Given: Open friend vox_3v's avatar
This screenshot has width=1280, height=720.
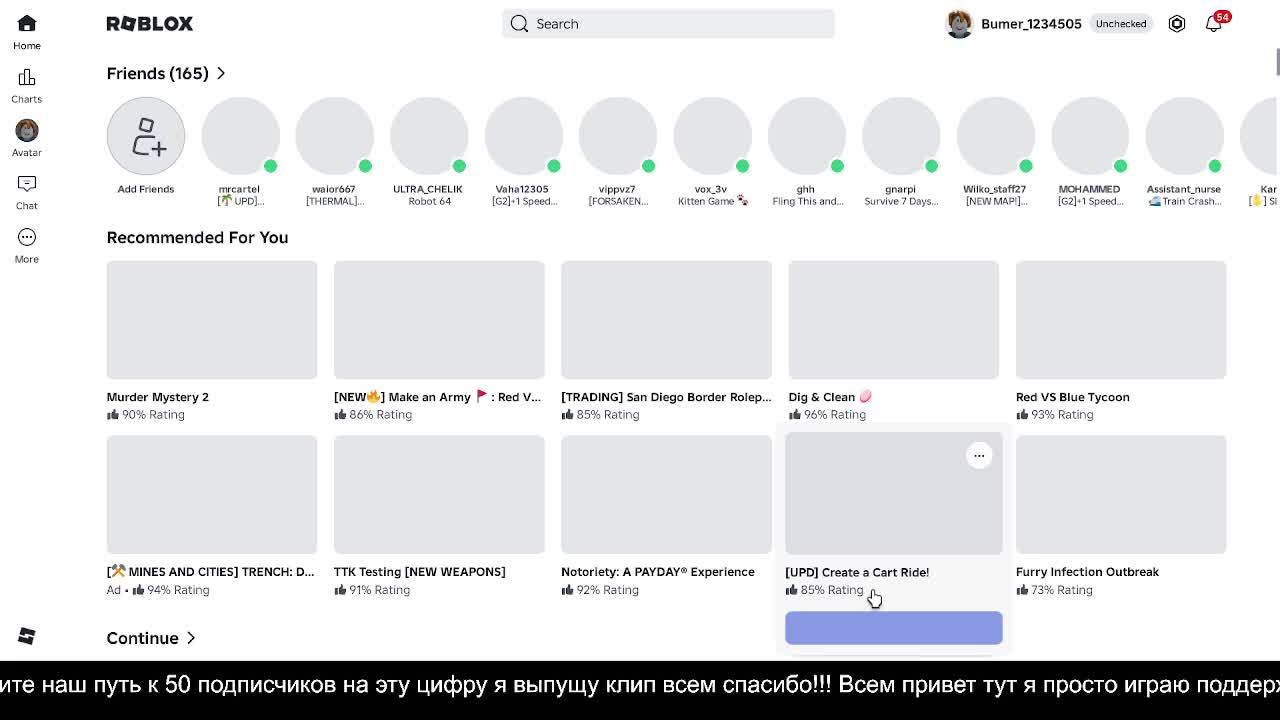Looking at the screenshot, I should pos(712,137).
